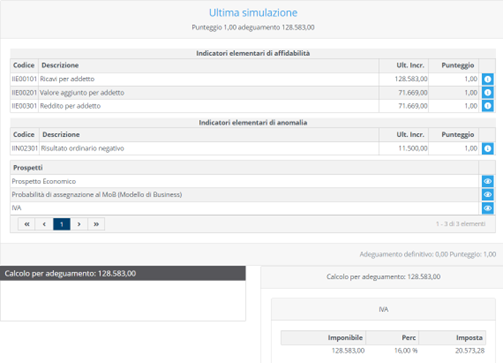This screenshot has width=503, height=363.
Task: Click imponibile value 128.583,00 in IVA table
Action: (x=348, y=351)
